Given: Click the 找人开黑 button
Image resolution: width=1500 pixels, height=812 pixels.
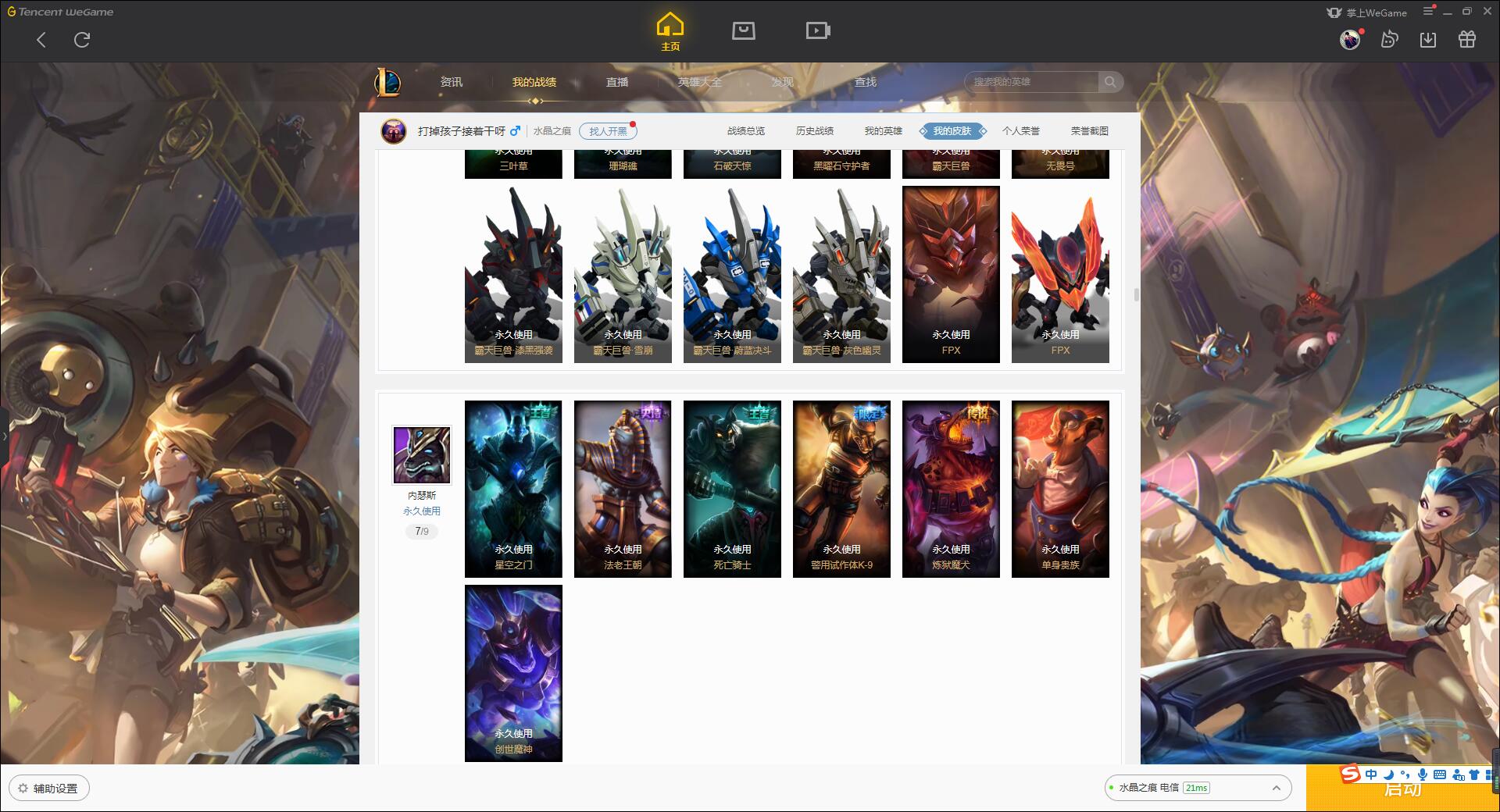Looking at the screenshot, I should coord(608,131).
